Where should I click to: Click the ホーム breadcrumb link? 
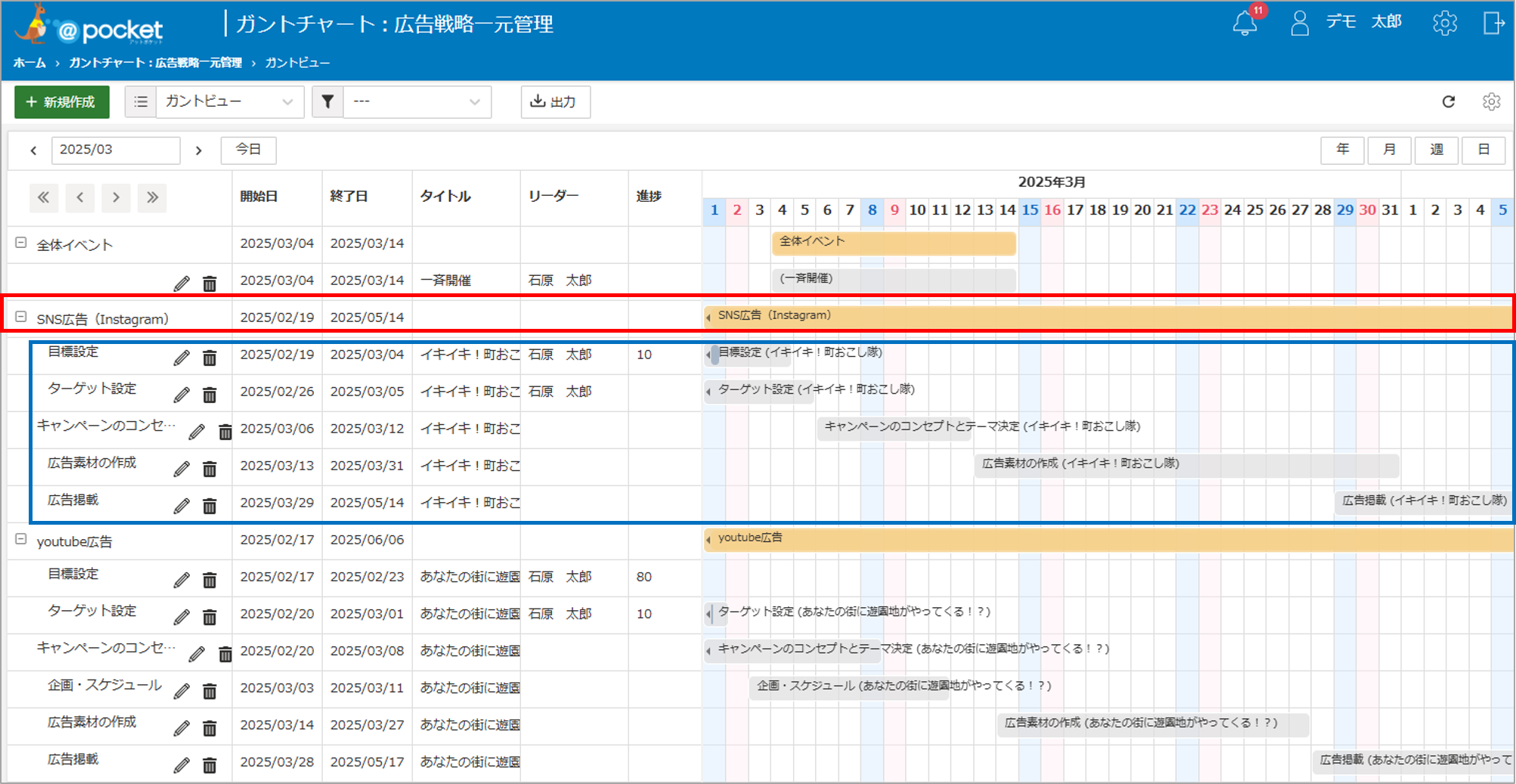29,63
